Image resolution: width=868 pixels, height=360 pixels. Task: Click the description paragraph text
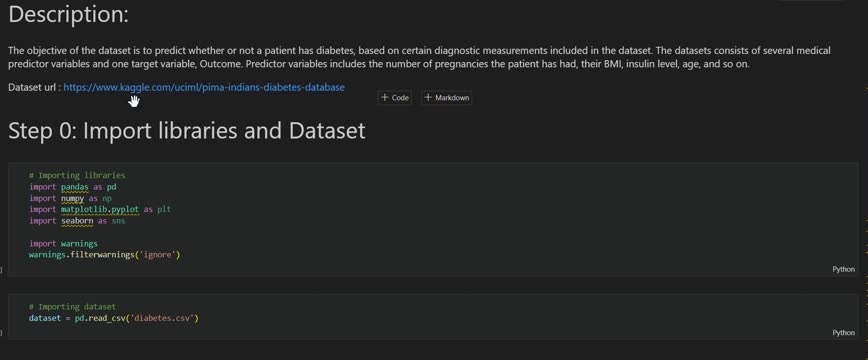coord(419,57)
